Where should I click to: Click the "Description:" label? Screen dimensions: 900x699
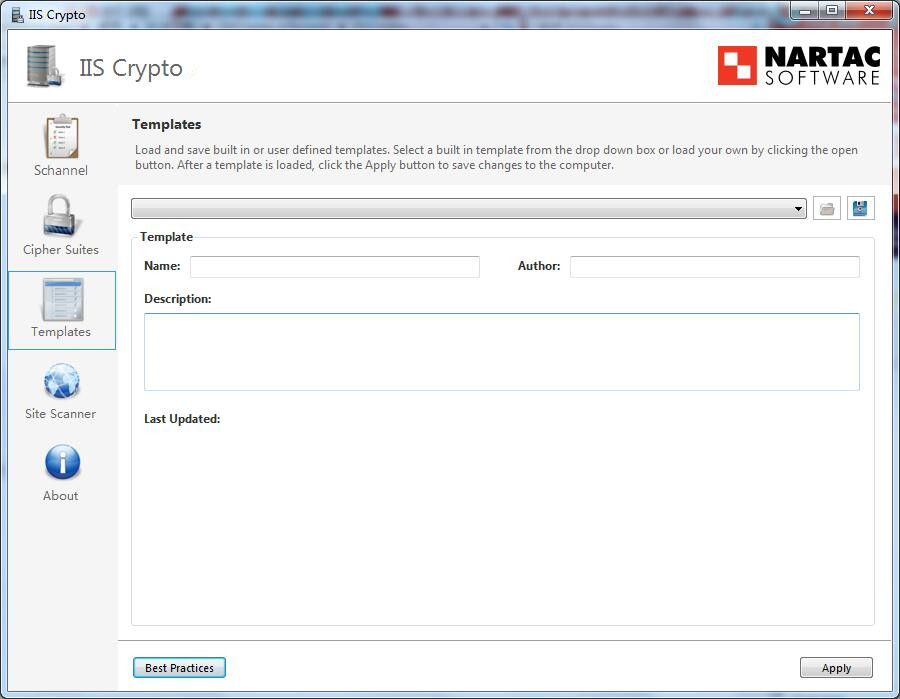click(177, 299)
